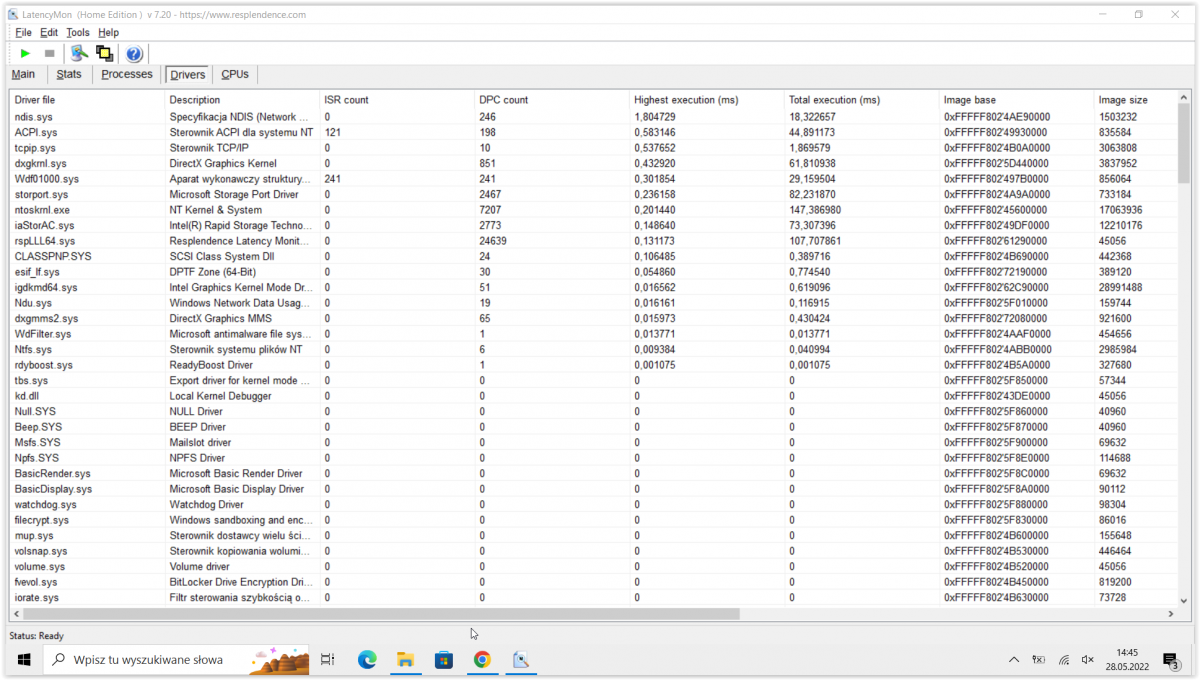Open the Wi-Fi network tray icon
Viewport: 1200px width, 680px height.
(x=1064, y=660)
